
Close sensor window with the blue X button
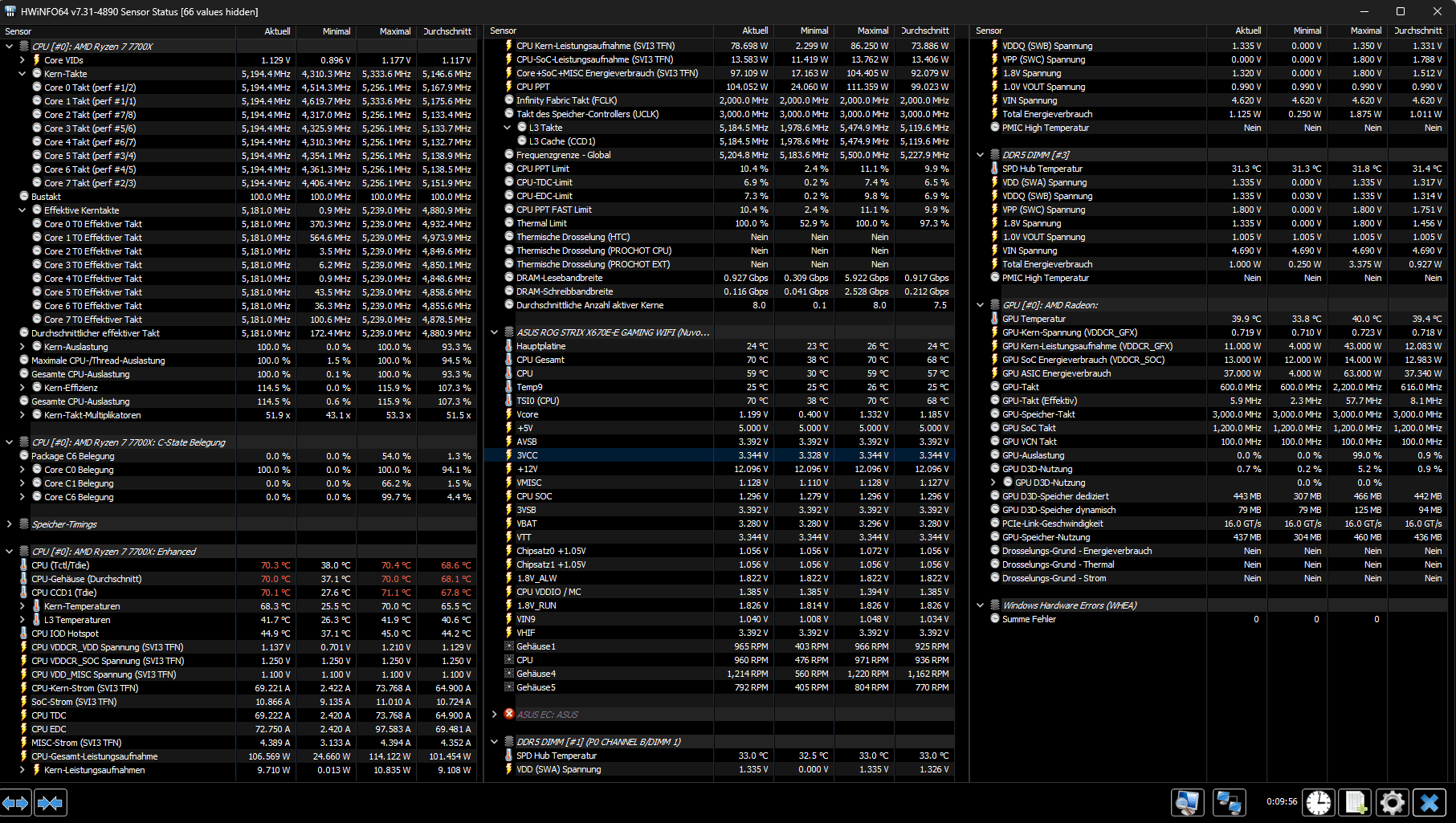(x=1429, y=802)
